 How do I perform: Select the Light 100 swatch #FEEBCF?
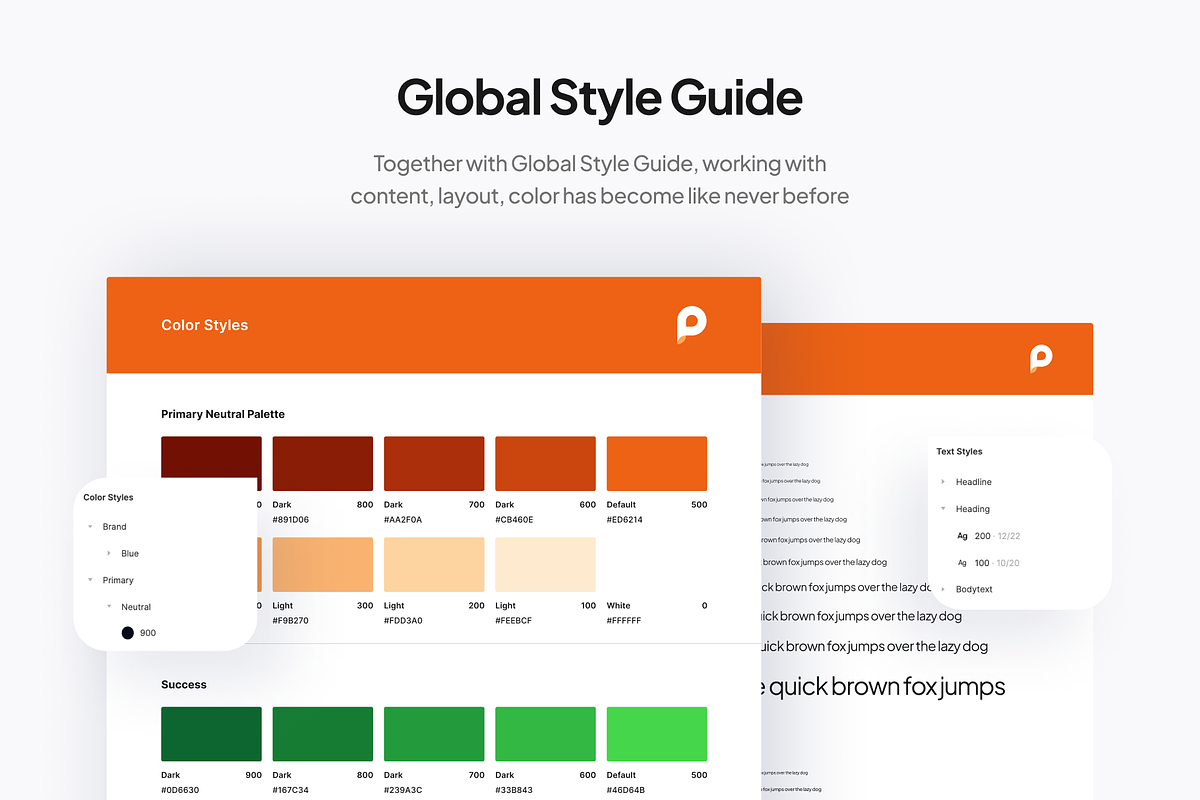[545, 564]
